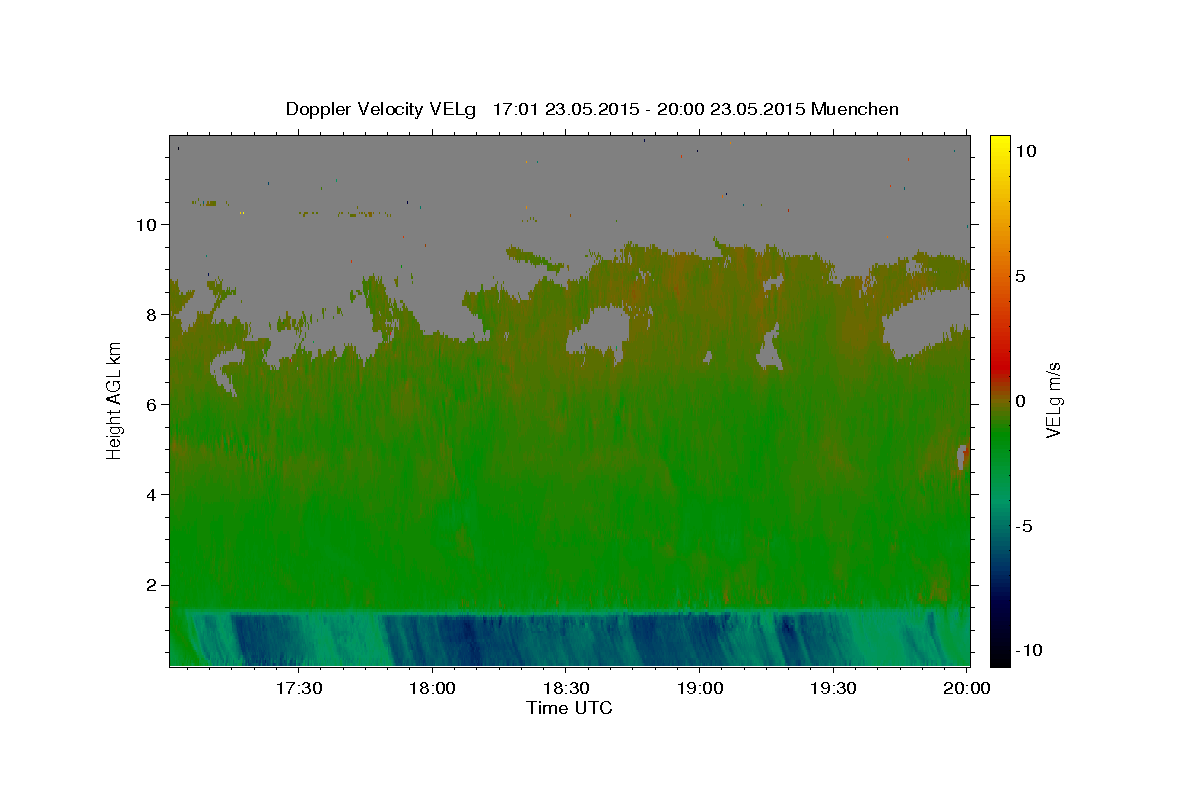The width and height of the screenshot is (1200, 800).
Task: Click the 'VELg m/s' colorbar label
Action: pos(1052,401)
